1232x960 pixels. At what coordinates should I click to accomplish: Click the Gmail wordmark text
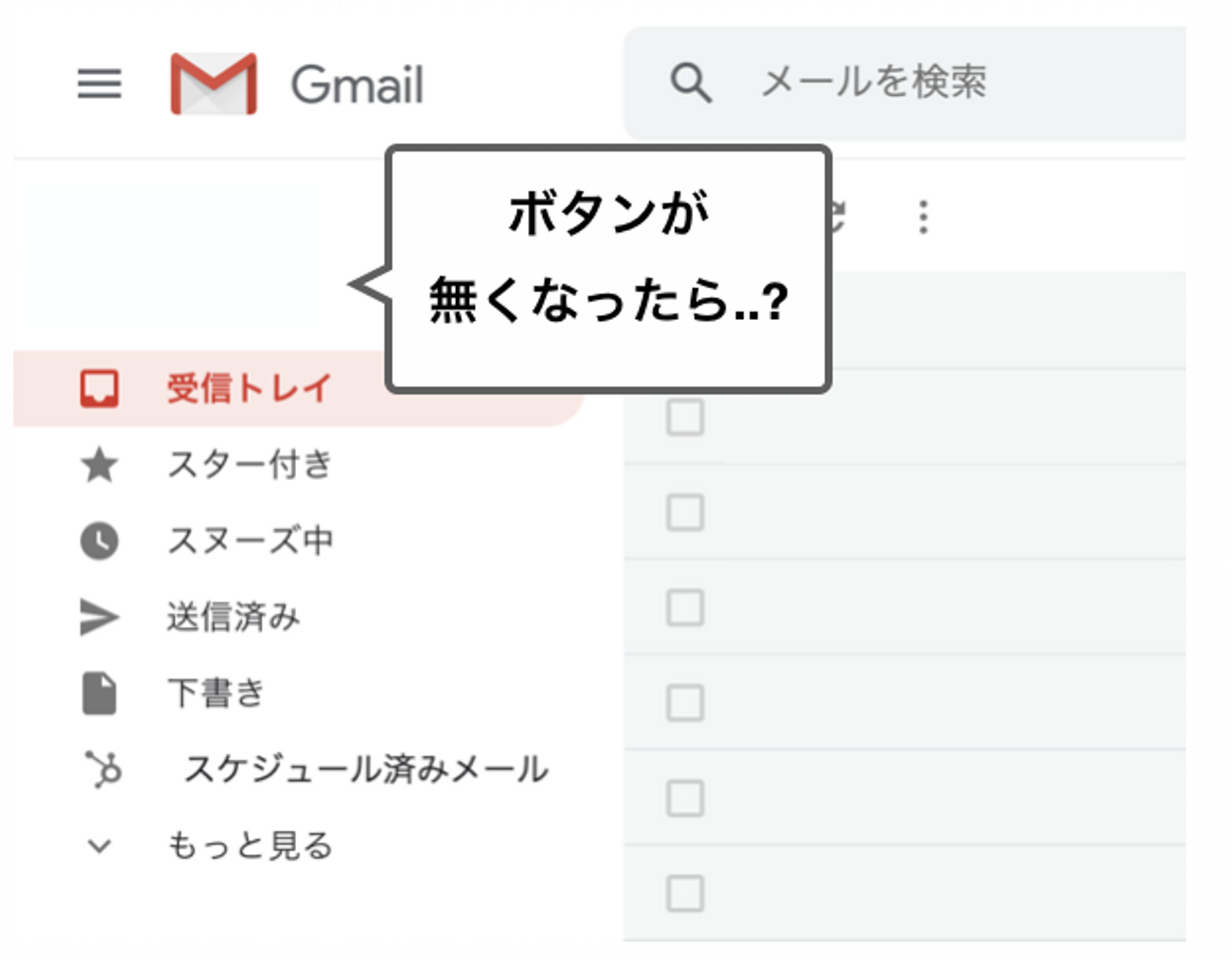point(358,85)
